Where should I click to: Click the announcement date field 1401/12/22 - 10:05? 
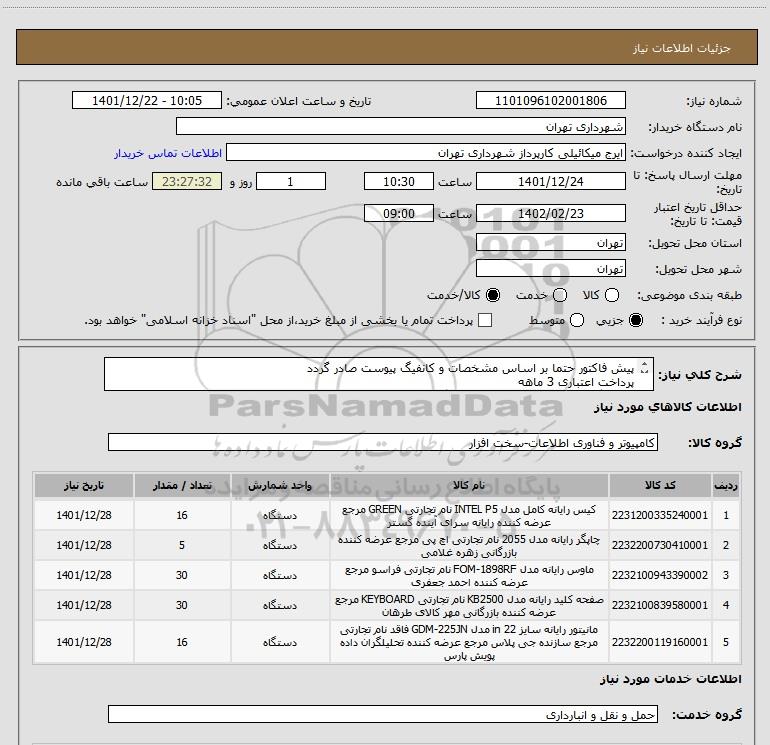[x=147, y=100]
